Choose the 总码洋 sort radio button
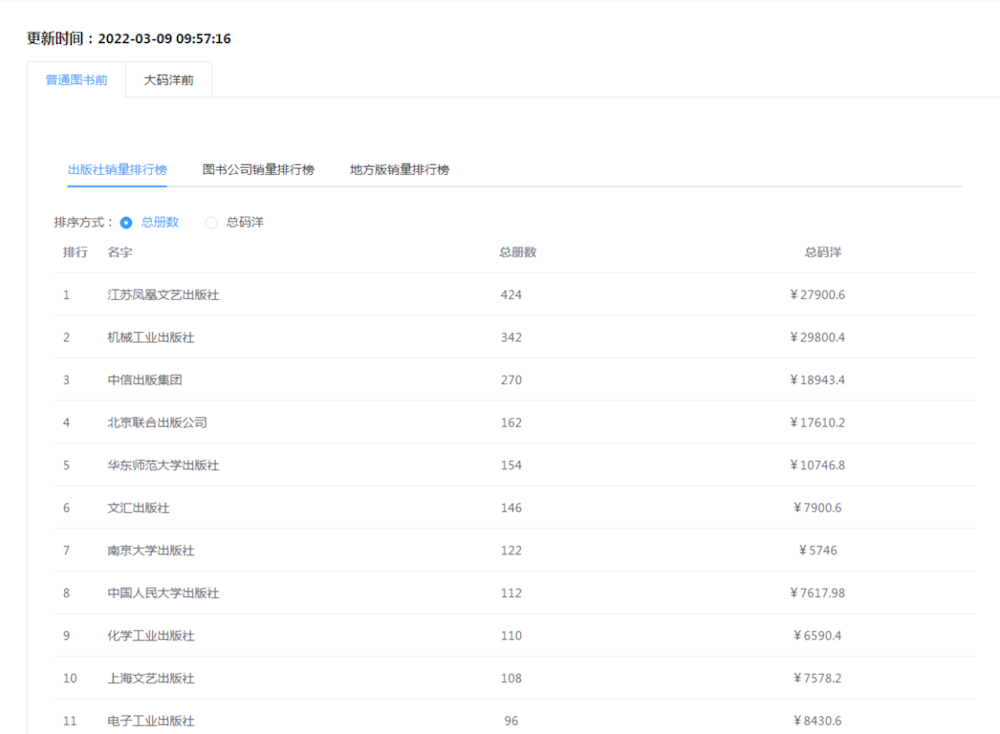 211,223
